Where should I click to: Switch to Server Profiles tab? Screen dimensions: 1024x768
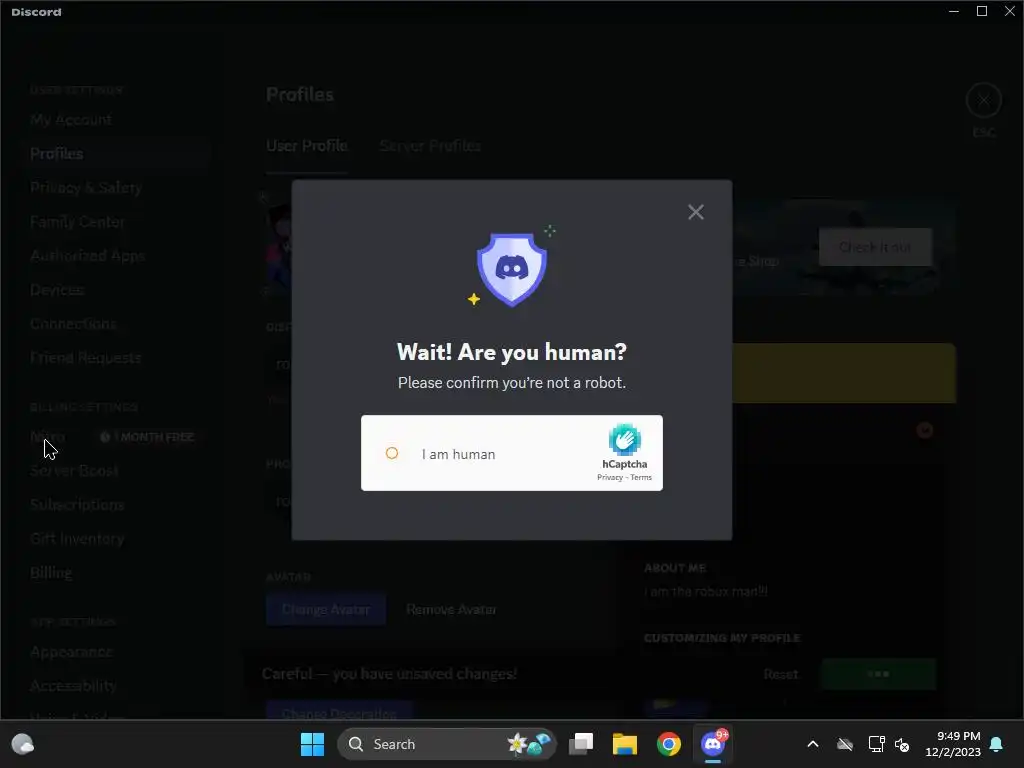[x=430, y=146]
